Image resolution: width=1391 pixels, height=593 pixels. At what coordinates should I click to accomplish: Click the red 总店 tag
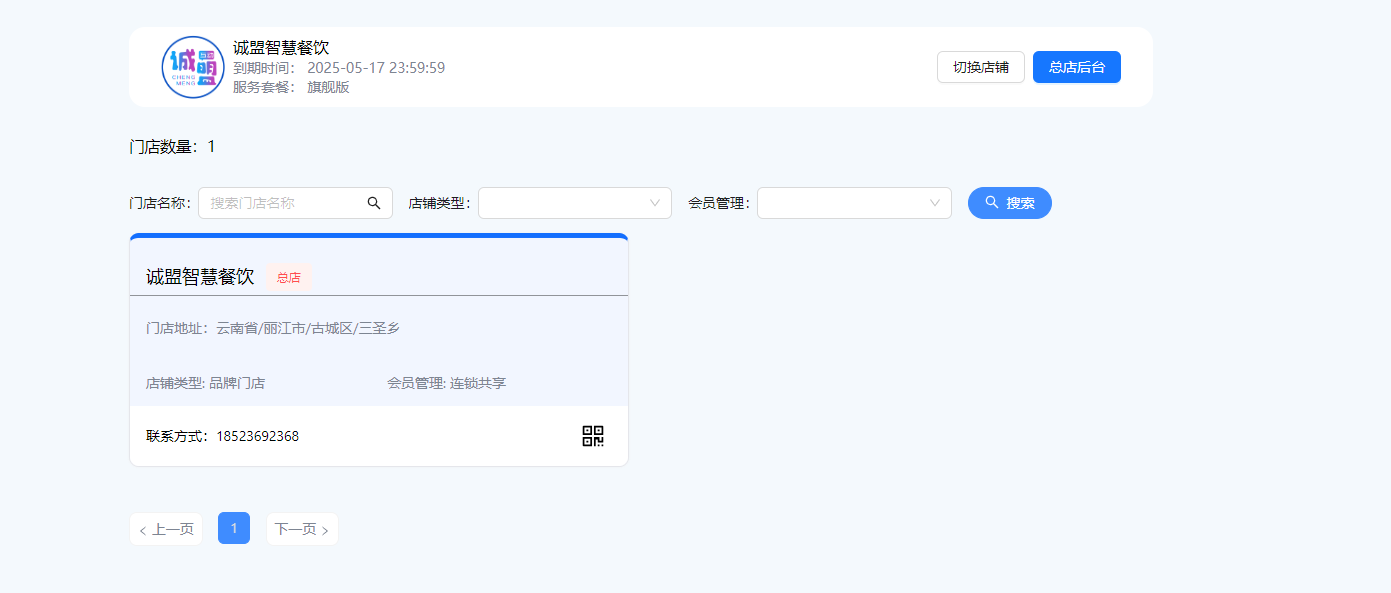289,277
